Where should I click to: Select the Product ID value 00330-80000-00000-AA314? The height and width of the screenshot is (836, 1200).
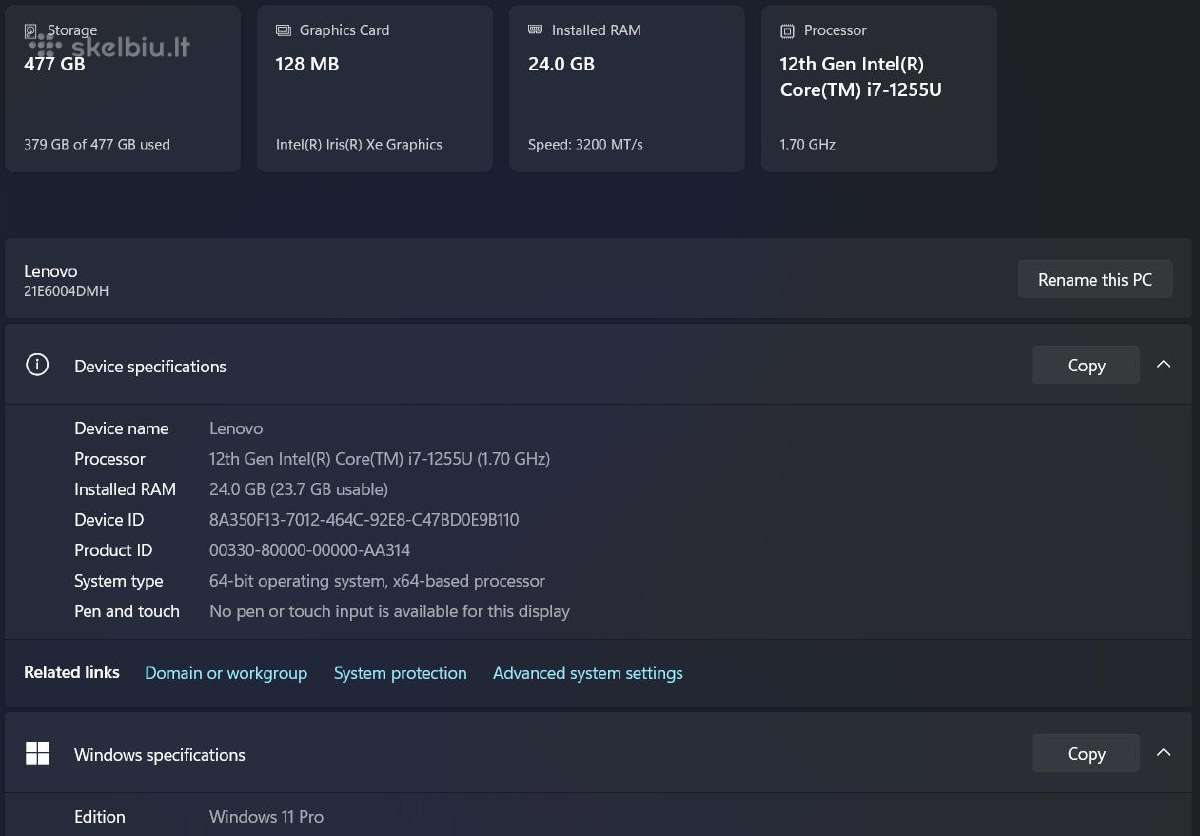coord(309,550)
